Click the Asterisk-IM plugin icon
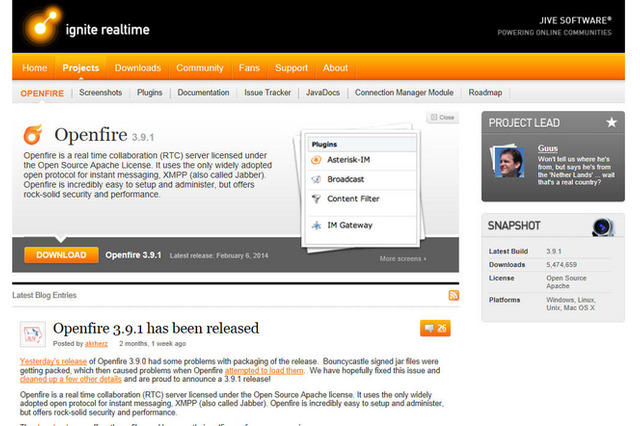 point(316,160)
